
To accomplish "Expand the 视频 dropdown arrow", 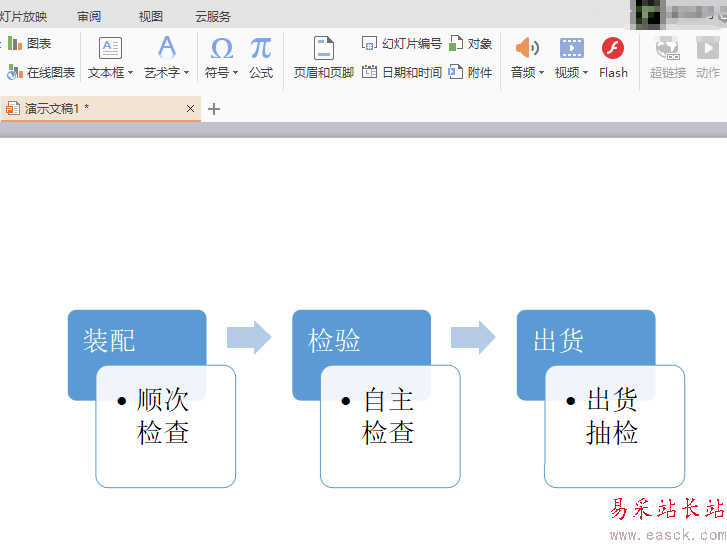I will click(x=586, y=73).
